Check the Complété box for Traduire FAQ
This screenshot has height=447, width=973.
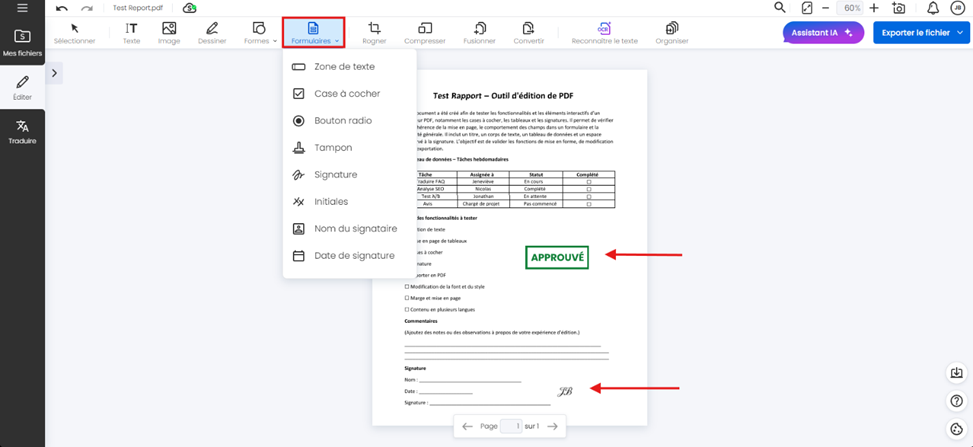point(588,181)
